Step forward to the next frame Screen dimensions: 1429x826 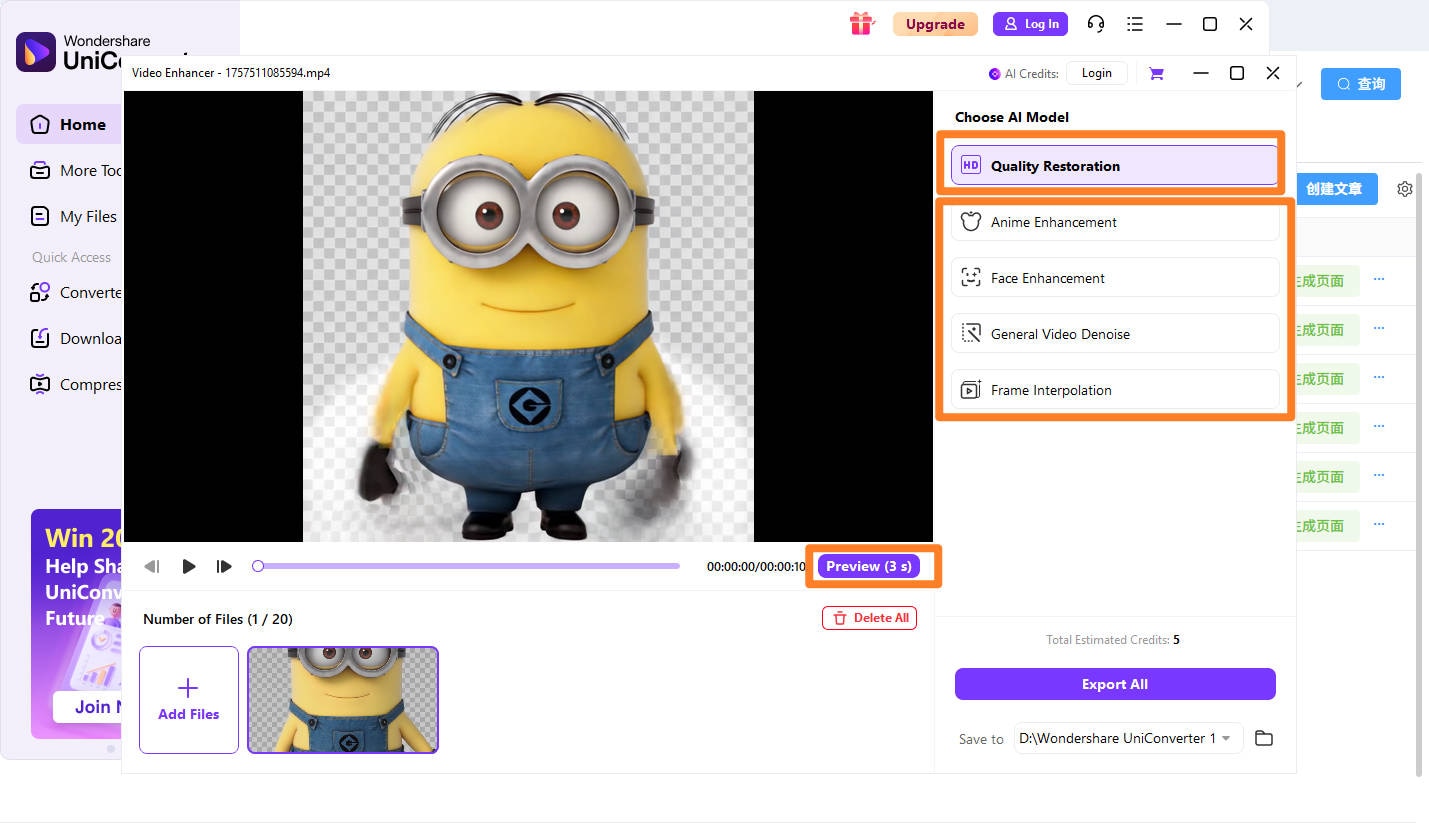(224, 567)
